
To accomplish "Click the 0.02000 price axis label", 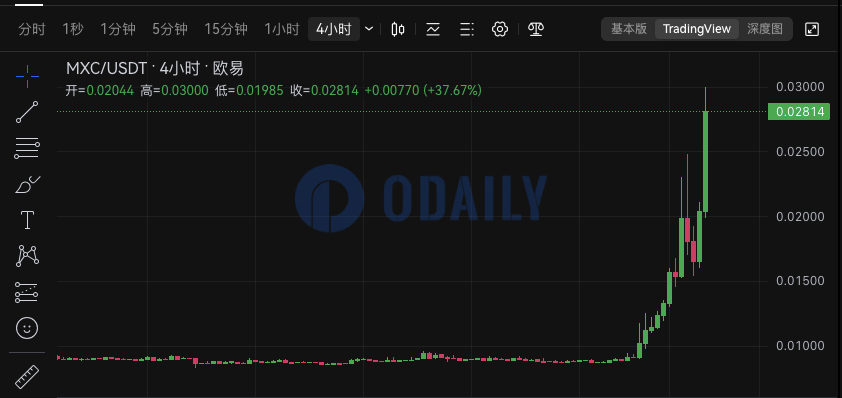I will (x=800, y=216).
